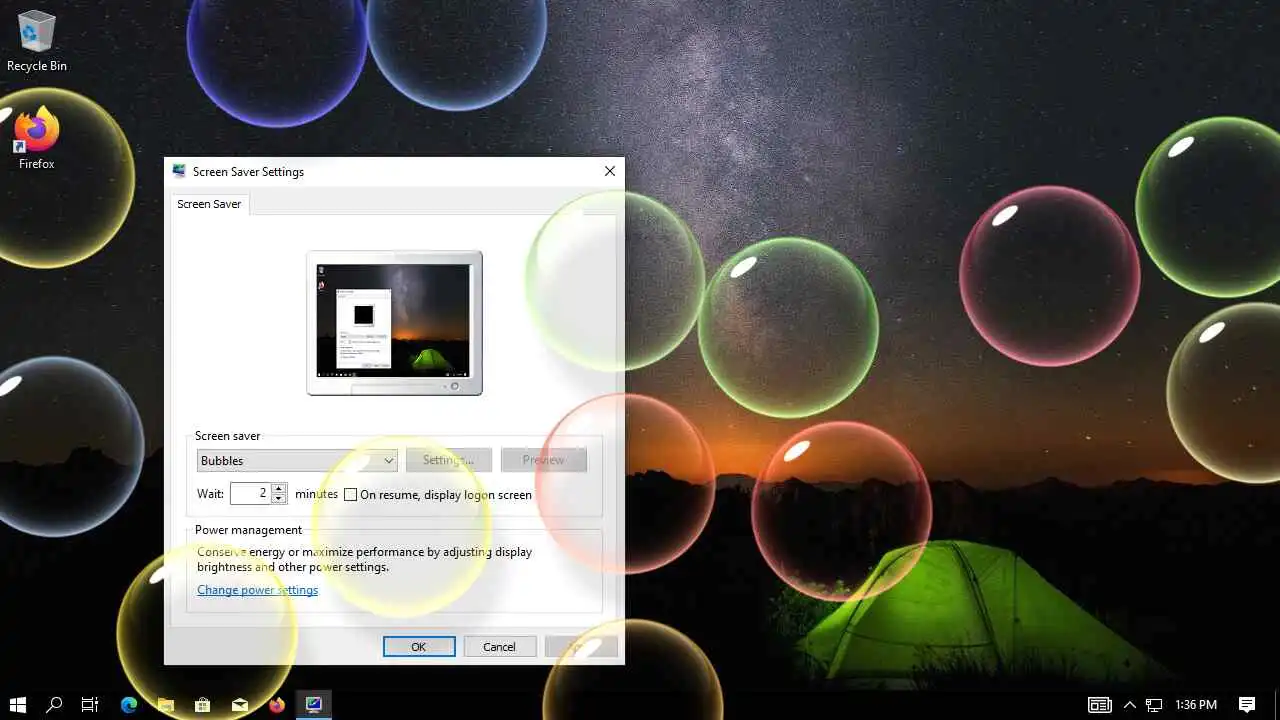Open File Explorer from the taskbar
The image size is (1280, 720).
(x=166, y=704)
